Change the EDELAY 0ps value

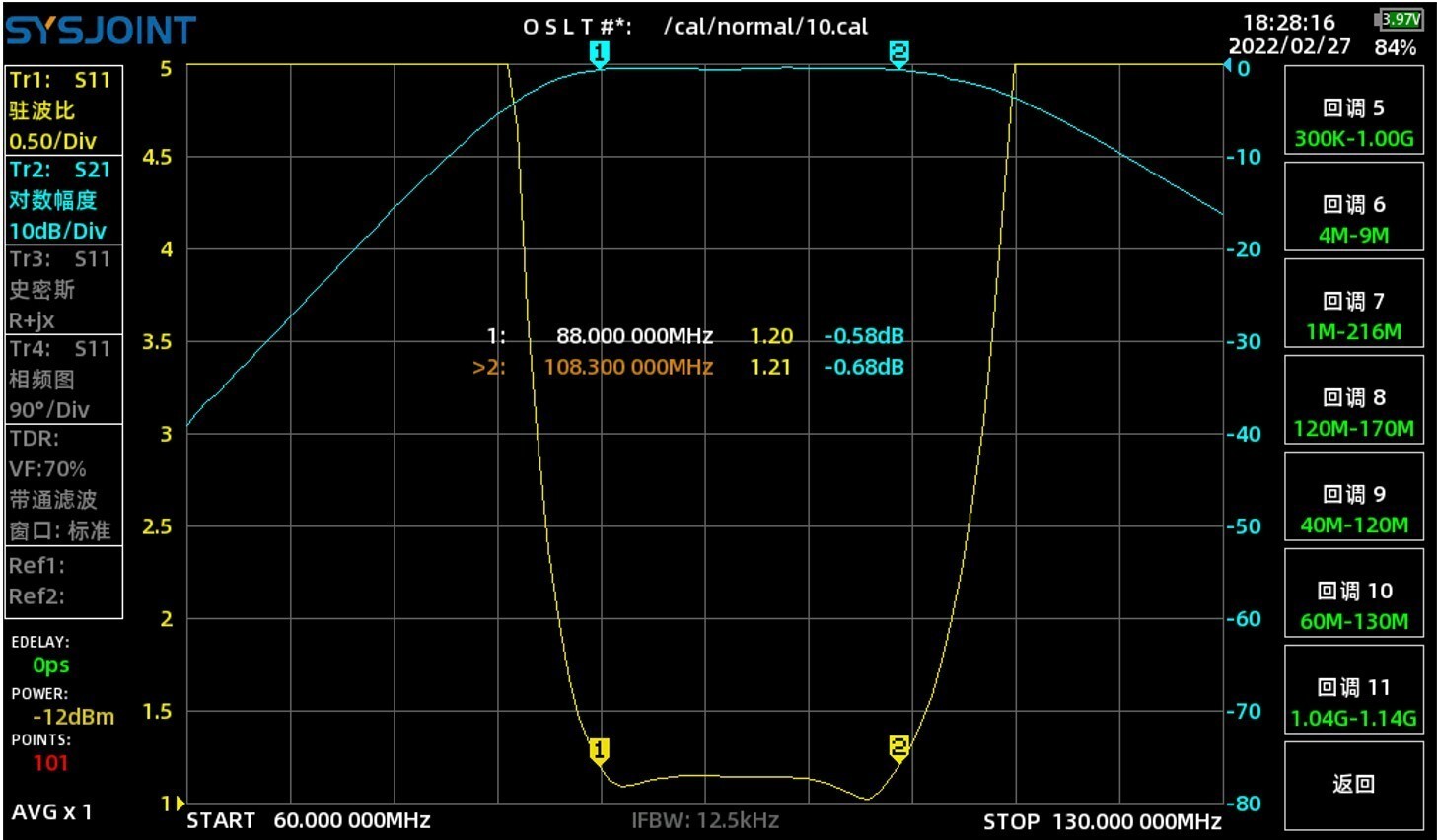click(50, 665)
